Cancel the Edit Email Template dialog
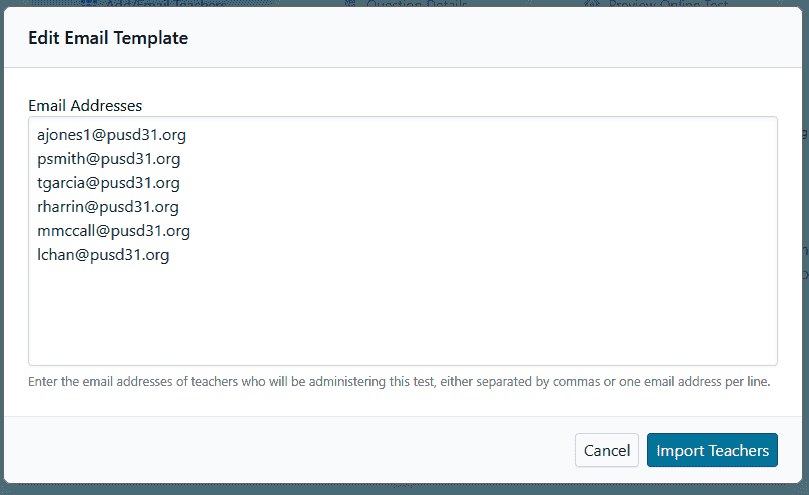The height and width of the screenshot is (495, 809). [606, 450]
